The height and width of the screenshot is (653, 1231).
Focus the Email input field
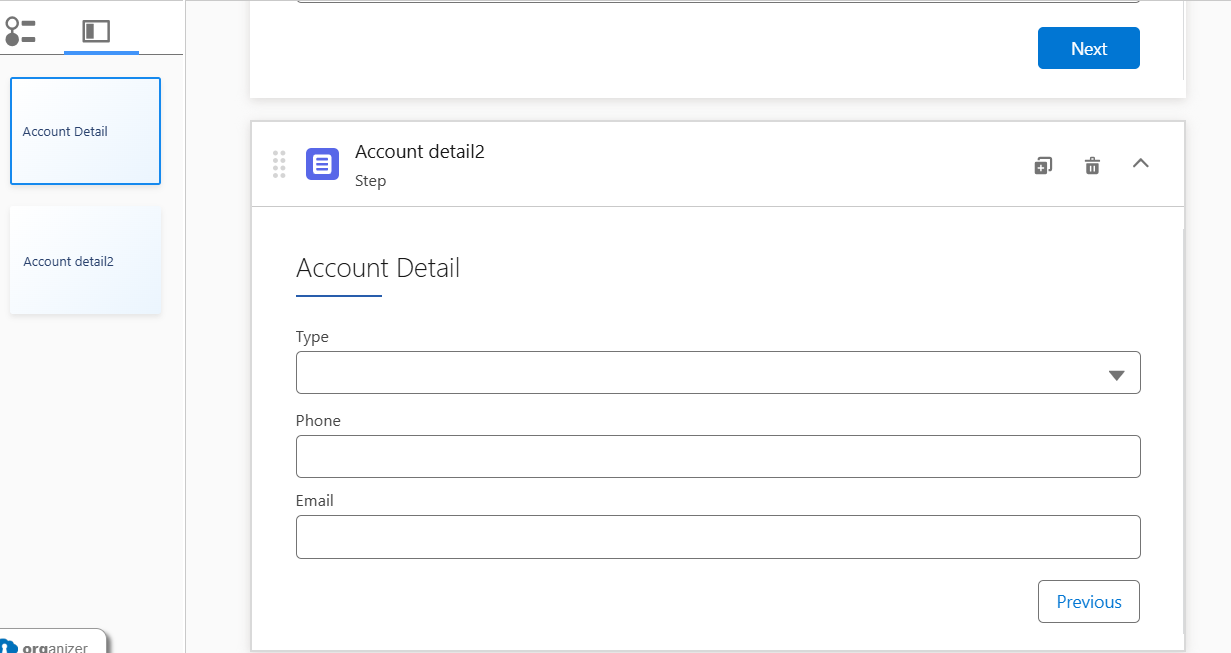[x=717, y=537]
